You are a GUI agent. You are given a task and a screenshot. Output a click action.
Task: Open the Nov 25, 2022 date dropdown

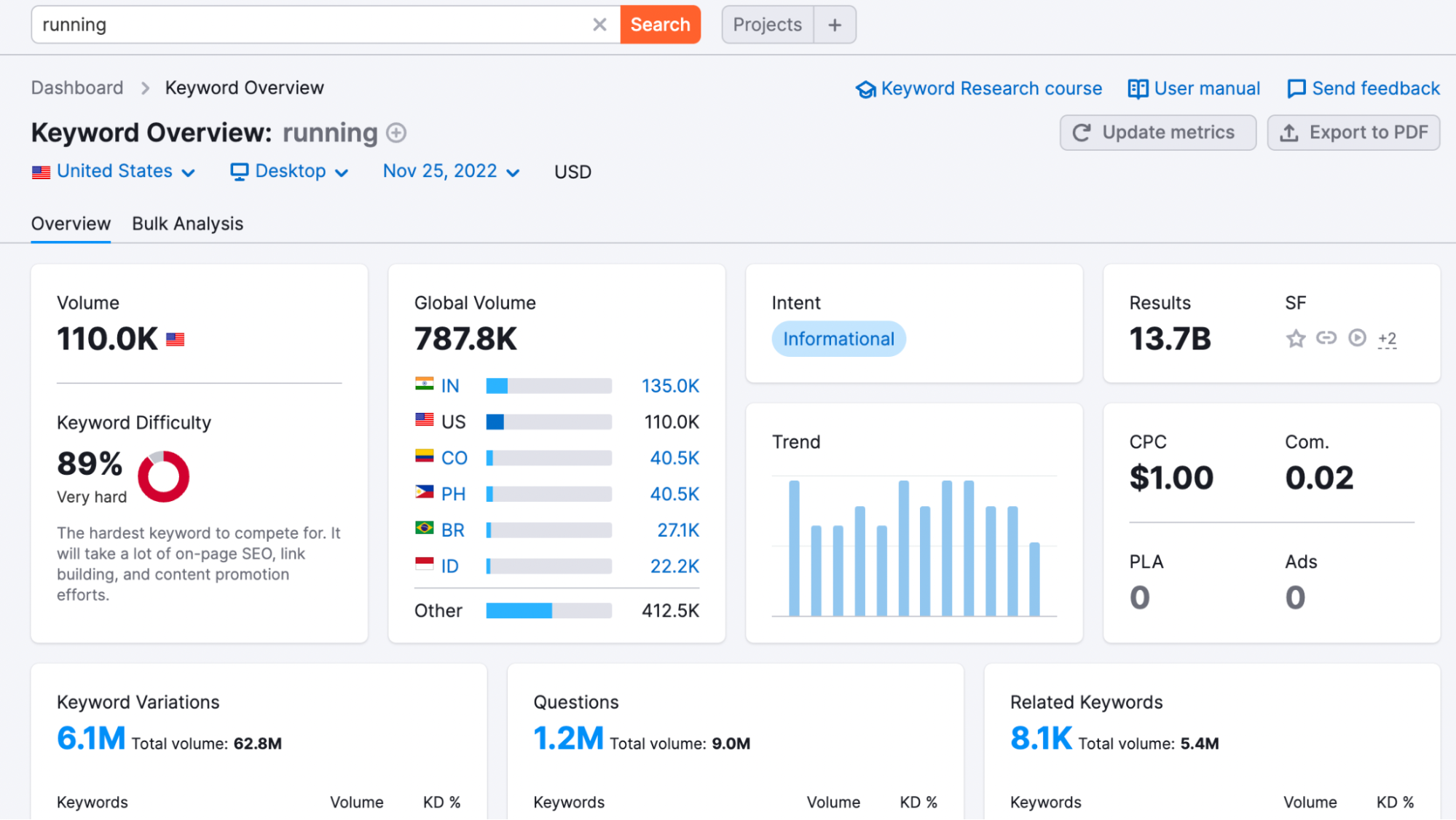click(452, 172)
